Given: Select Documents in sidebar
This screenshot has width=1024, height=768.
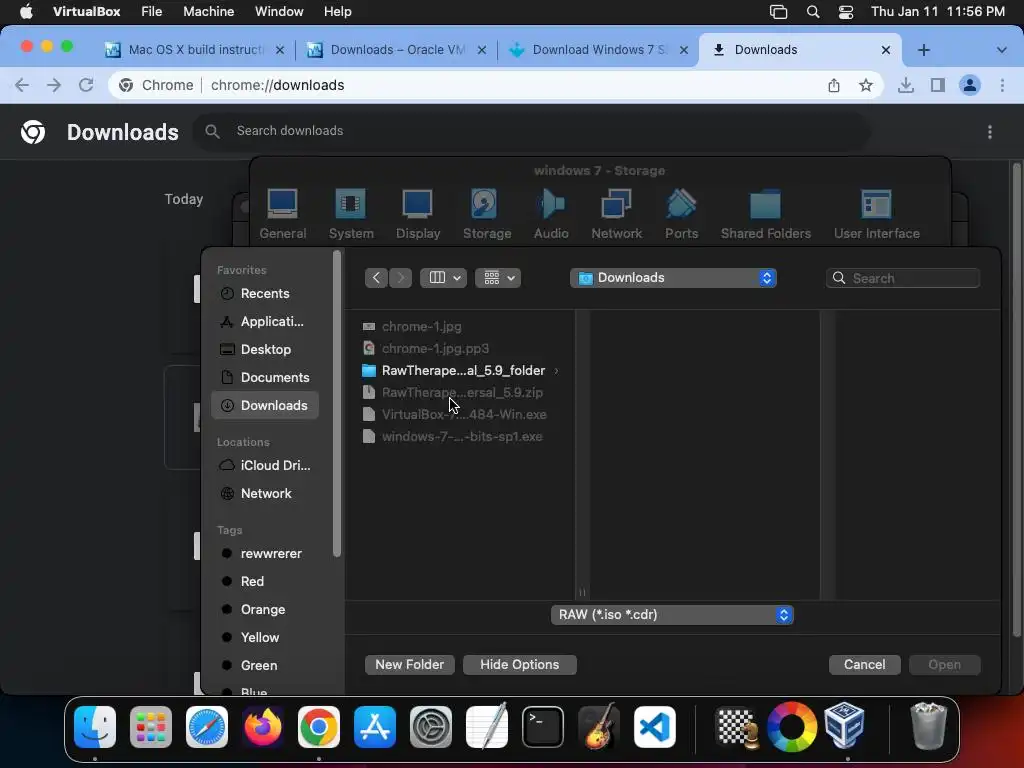Looking at the screenshot, I should point(265,378).
